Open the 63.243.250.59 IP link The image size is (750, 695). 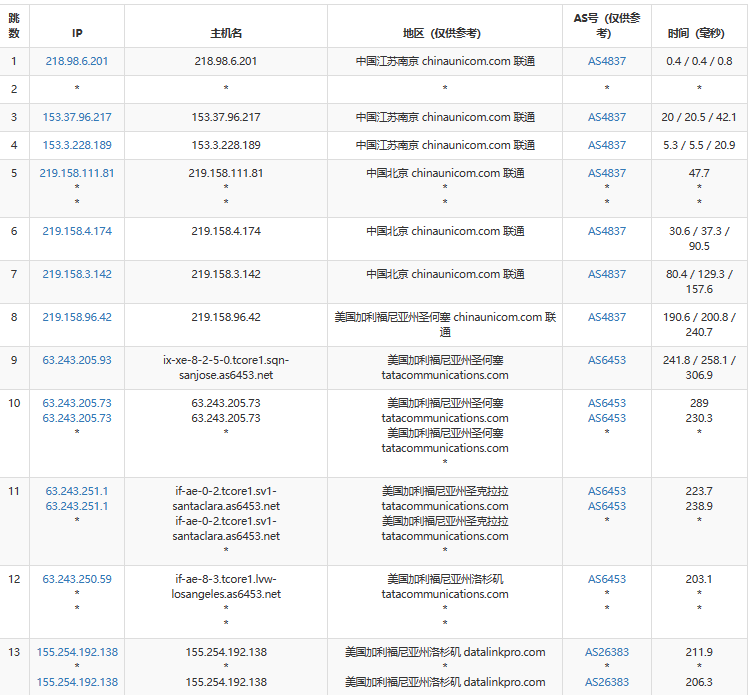77,579
